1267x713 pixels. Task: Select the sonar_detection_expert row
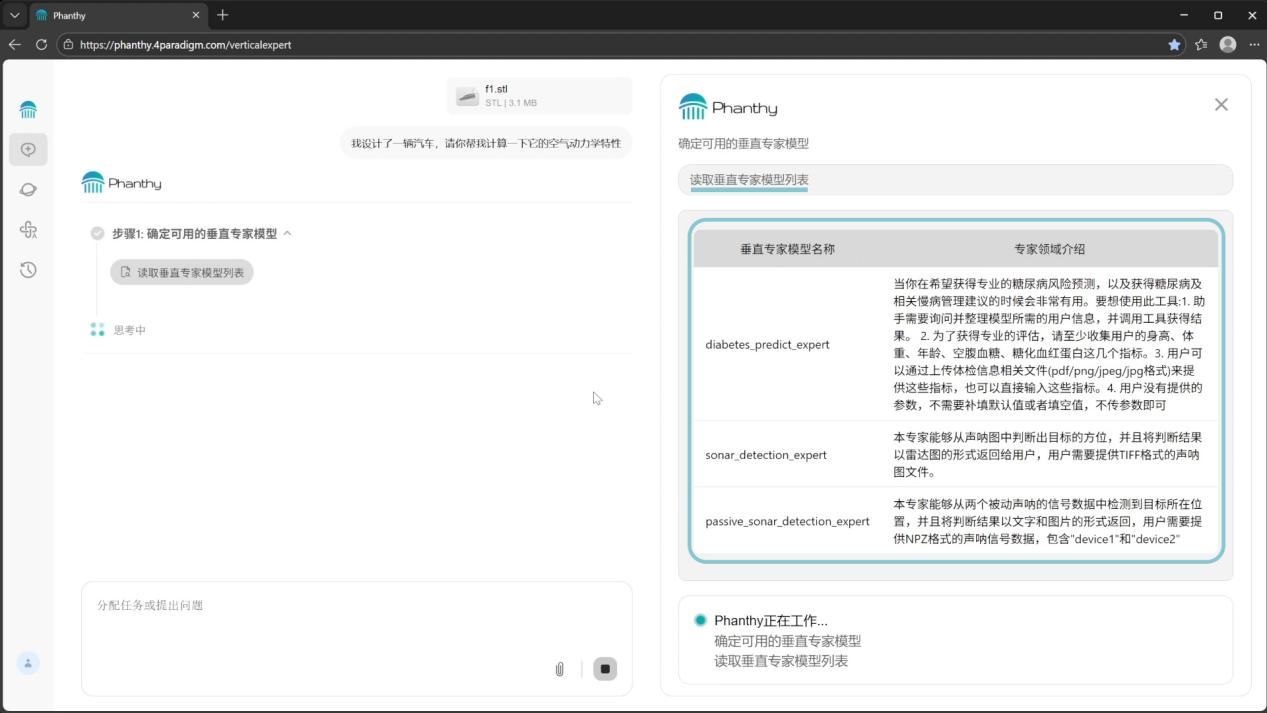(x=766, y=454)
